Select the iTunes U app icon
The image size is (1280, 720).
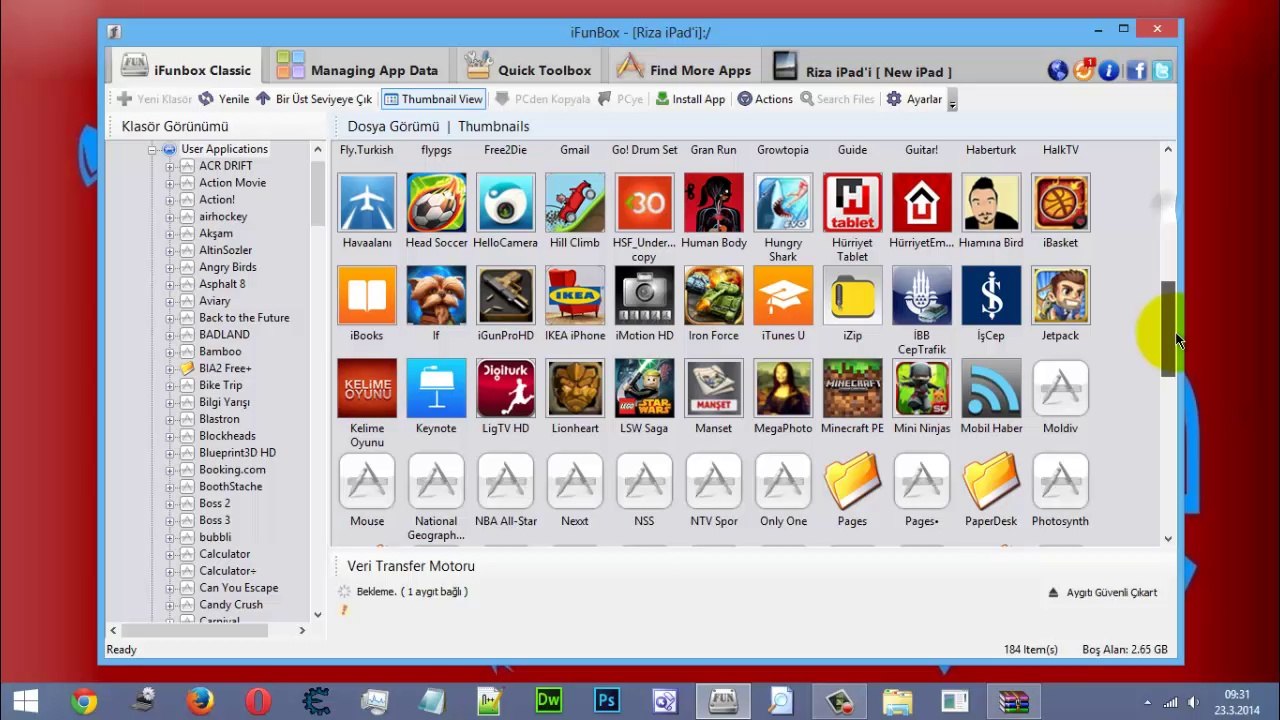point(783,296)
